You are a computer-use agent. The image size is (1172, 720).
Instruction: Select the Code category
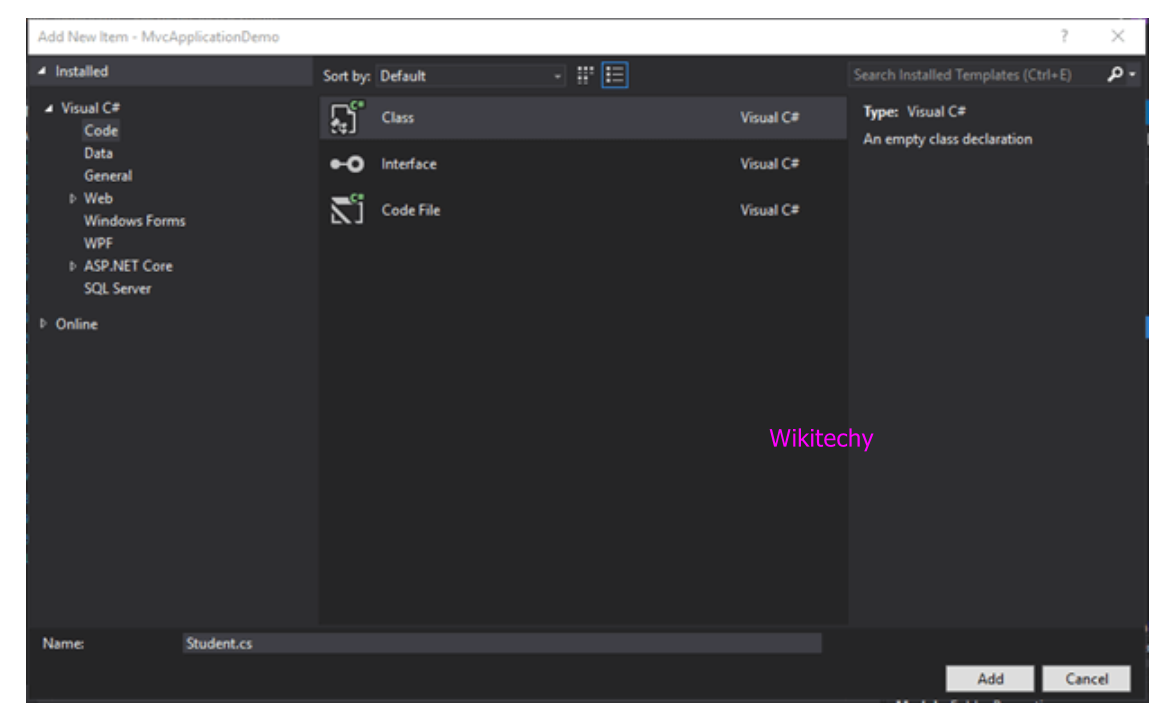(x=101, y=131)
